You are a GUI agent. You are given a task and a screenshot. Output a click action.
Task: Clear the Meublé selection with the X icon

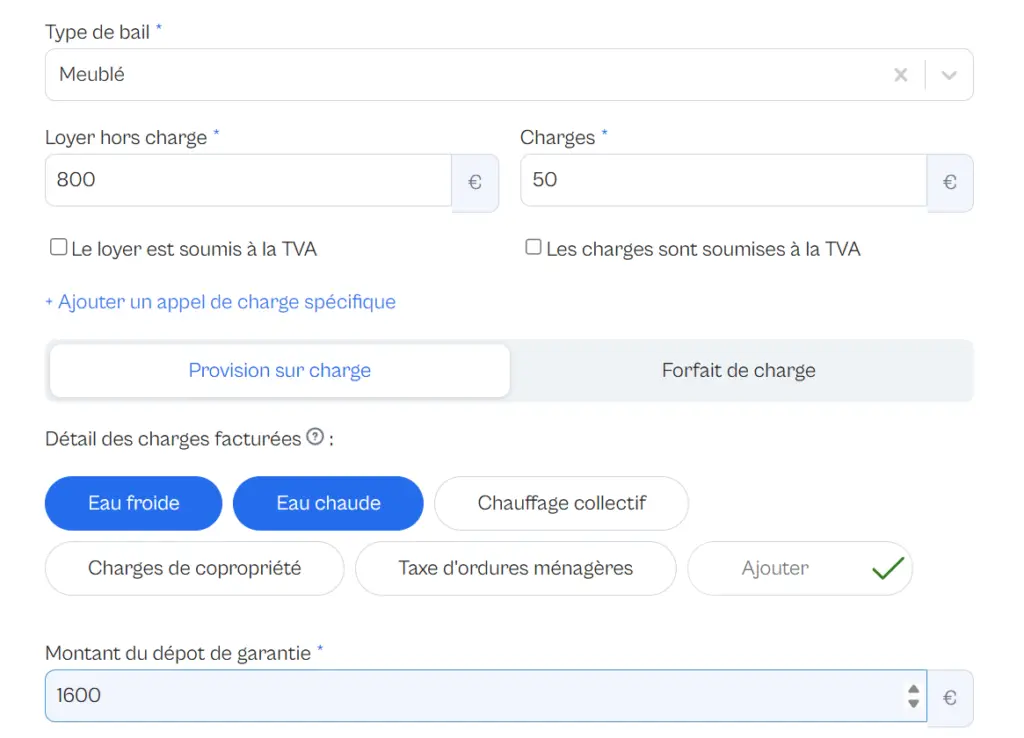click(901, 75)
